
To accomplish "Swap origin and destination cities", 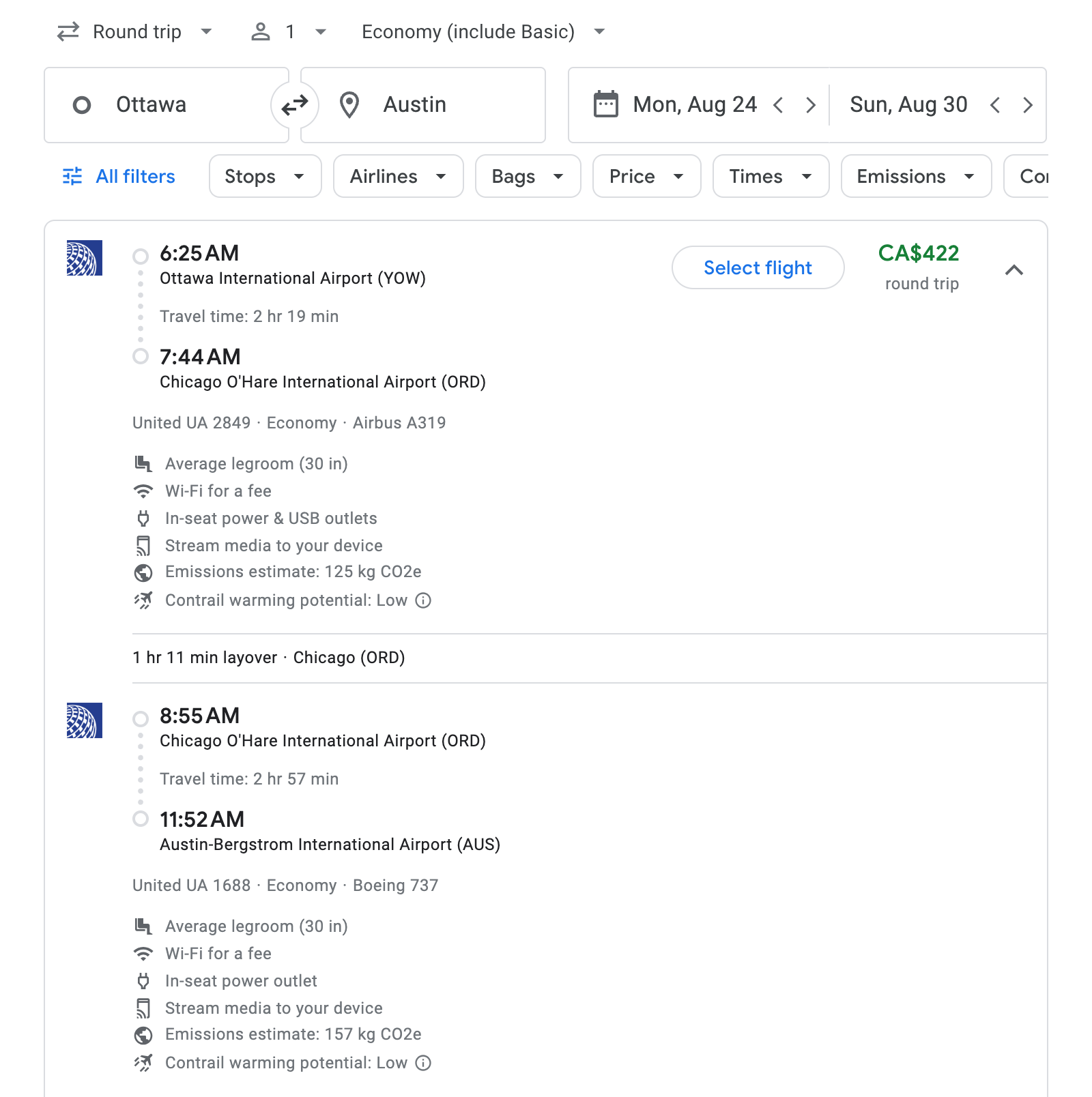I will (x=295, y=105).
